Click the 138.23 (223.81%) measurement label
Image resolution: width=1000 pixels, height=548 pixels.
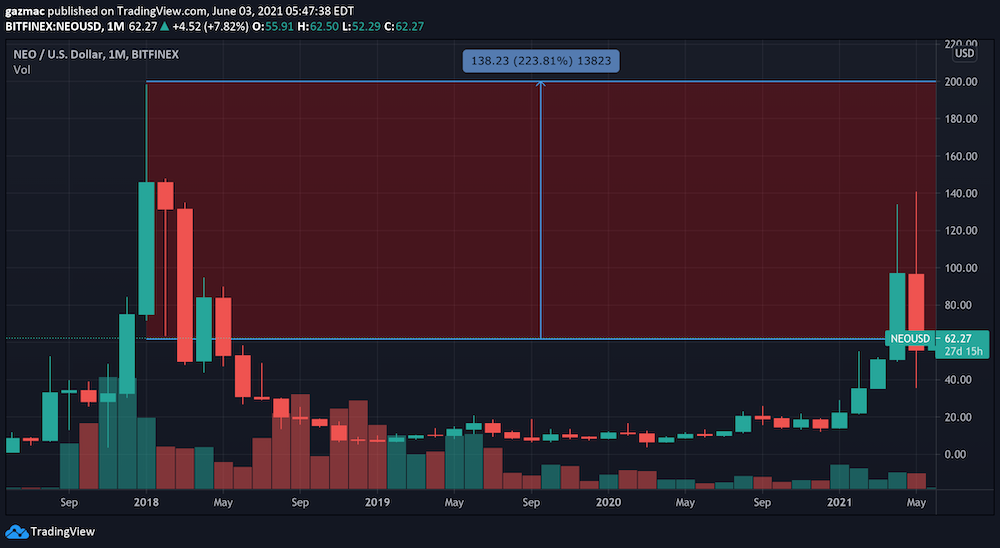point(541,61)
